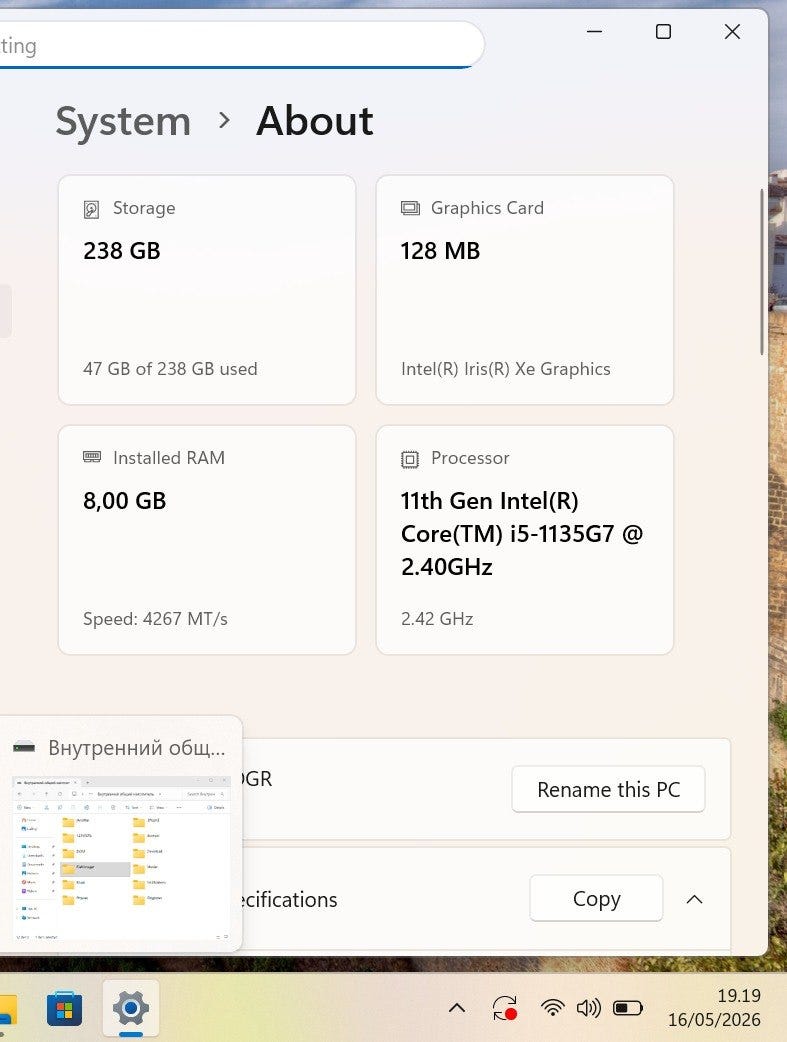This screenshot has width=787, height=1042.
Task: Open the File Explorer preview thumbnail
Action: (122, 859)
